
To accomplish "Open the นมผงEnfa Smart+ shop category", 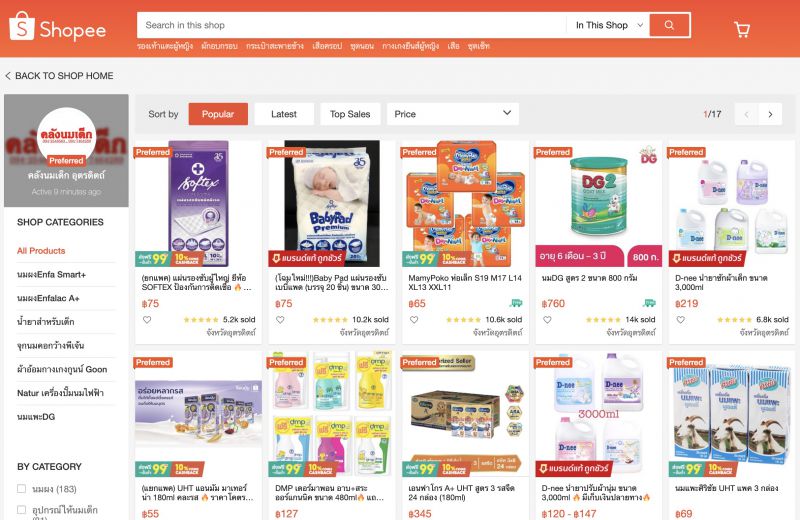I will (x=52, y=275).
